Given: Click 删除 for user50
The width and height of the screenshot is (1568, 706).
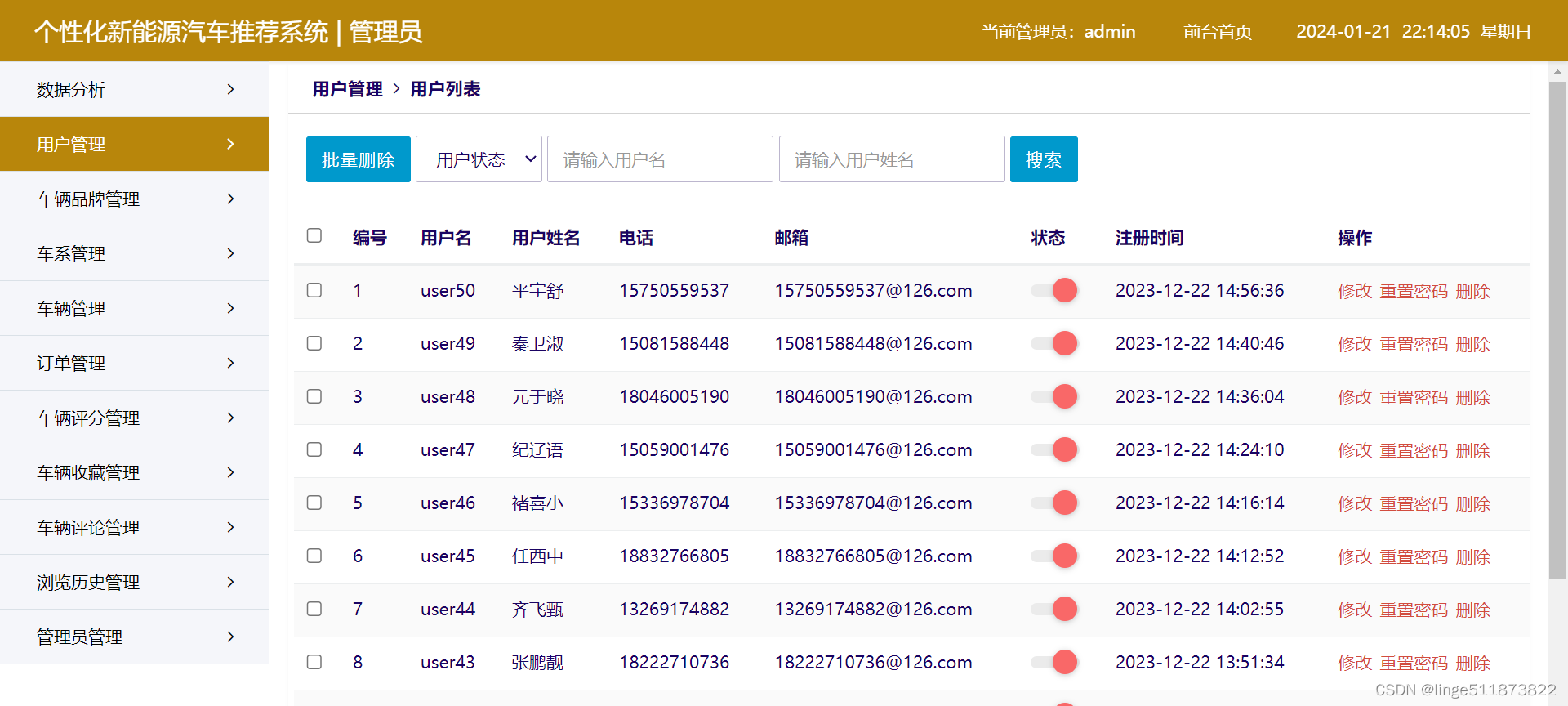Looking at the screenshot, I should tap(1473, 291).
